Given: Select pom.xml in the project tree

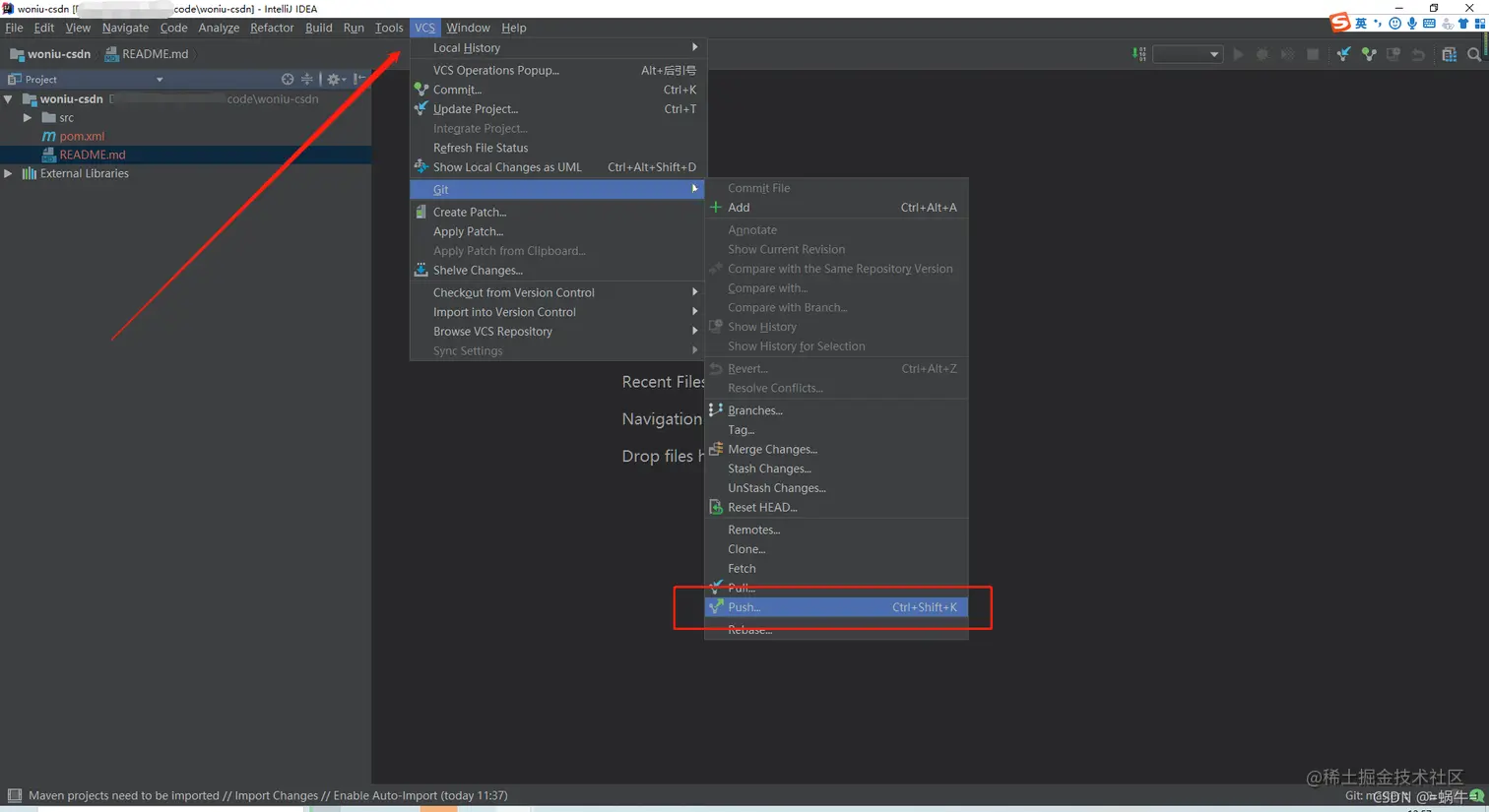Looking at the screenshot, I should click(x=82, y=136).
